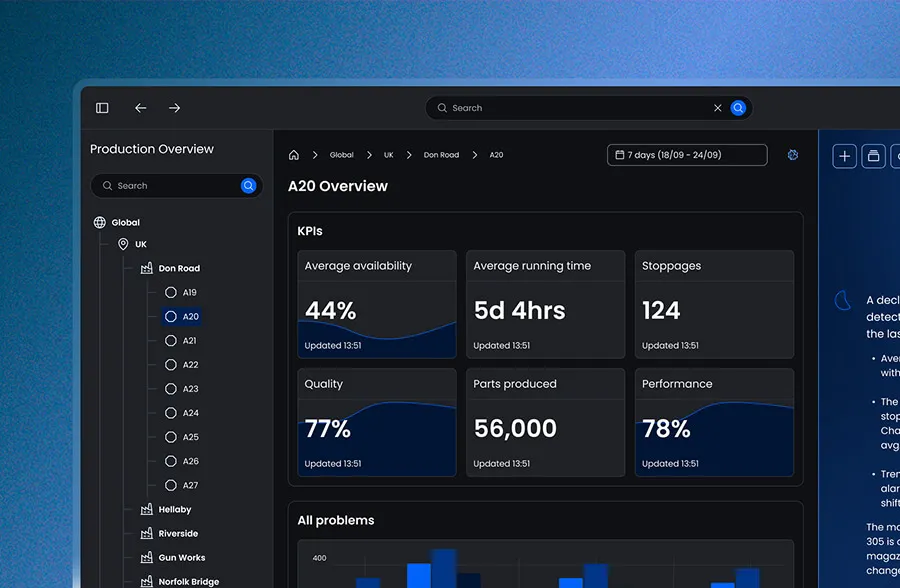Viewport: 900px width, 588px height.
Task: Toggle the sidebar collapse icon
Action: tap(101, 107)
